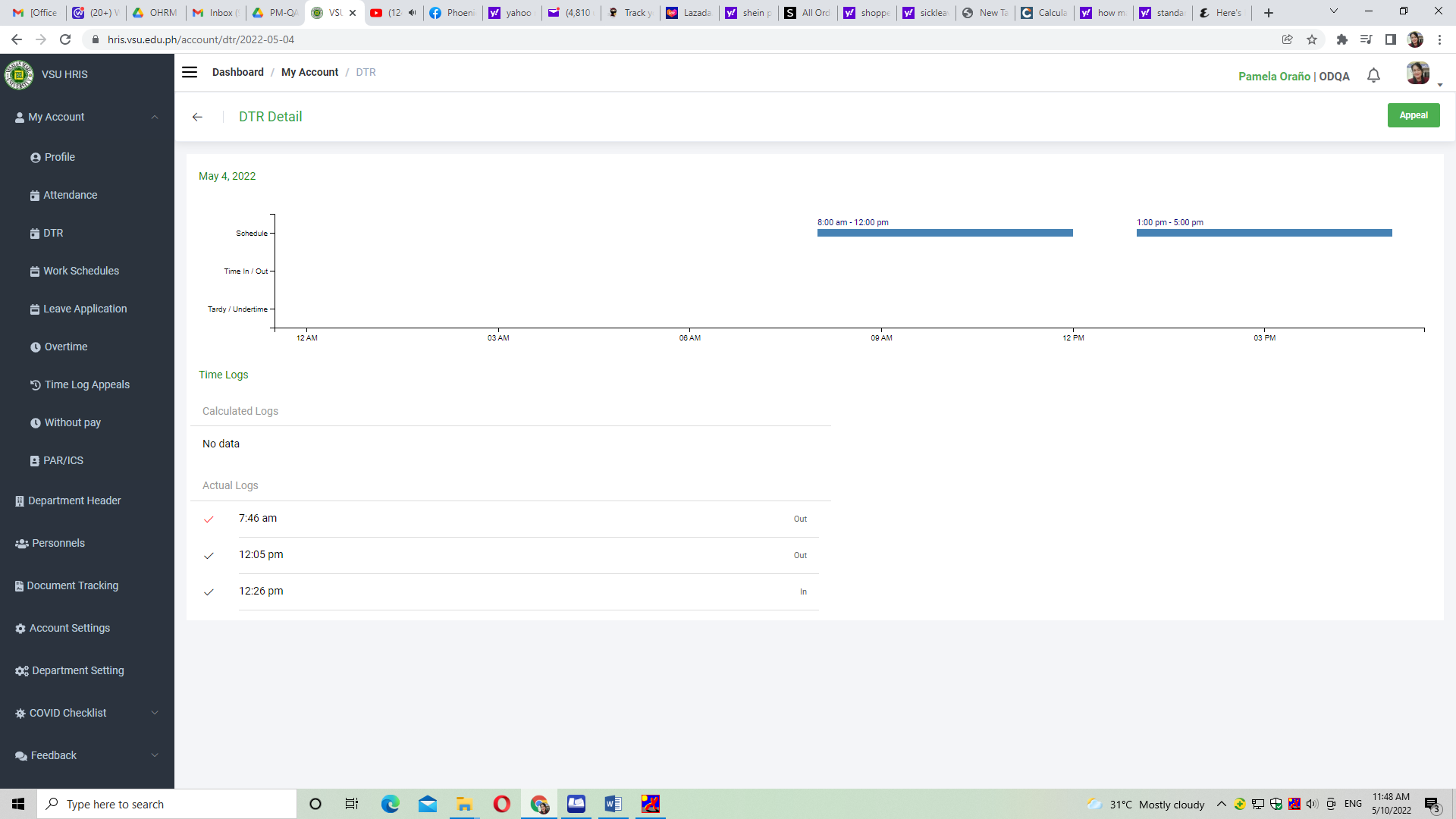This screenshot has height=819, width=1456.
Task: Toggle the hamburger sidebar menu icon
Action: tap(190, 72)
